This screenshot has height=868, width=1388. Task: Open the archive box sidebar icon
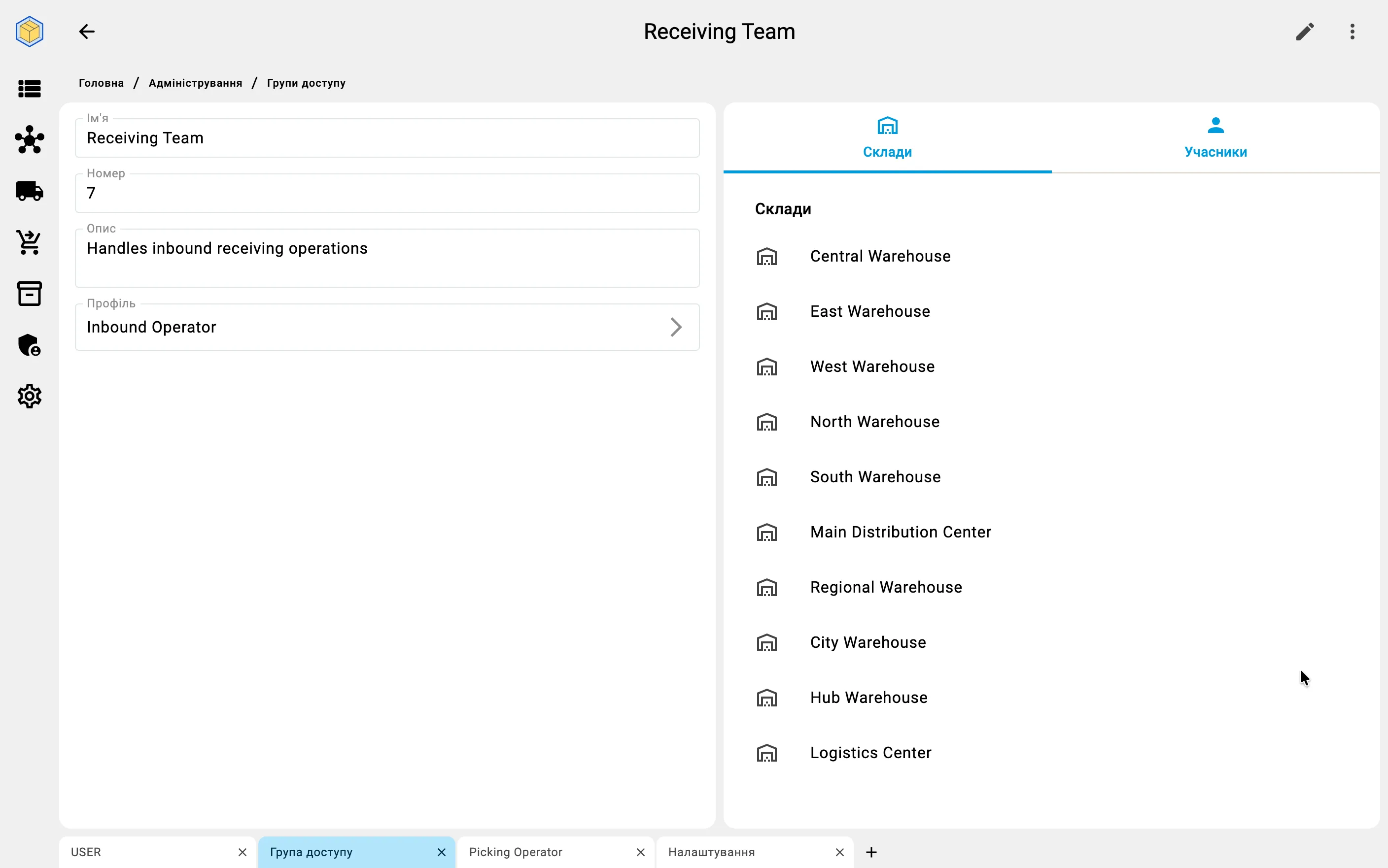point(29,293)
